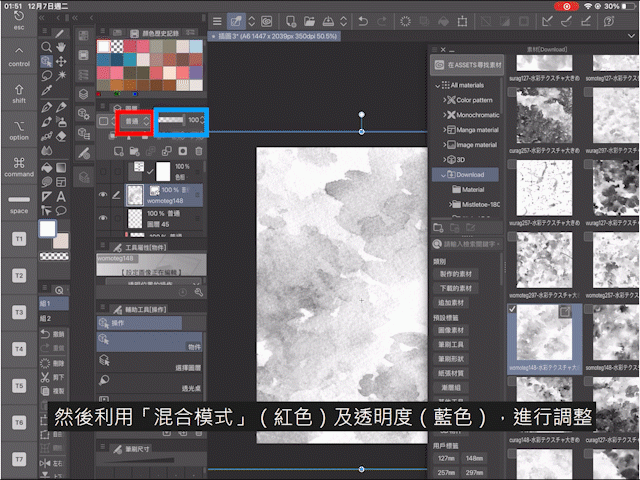The image size is (640, 480).
Task: Open file folder icon in command bar
Action: [x=310, y=21]
